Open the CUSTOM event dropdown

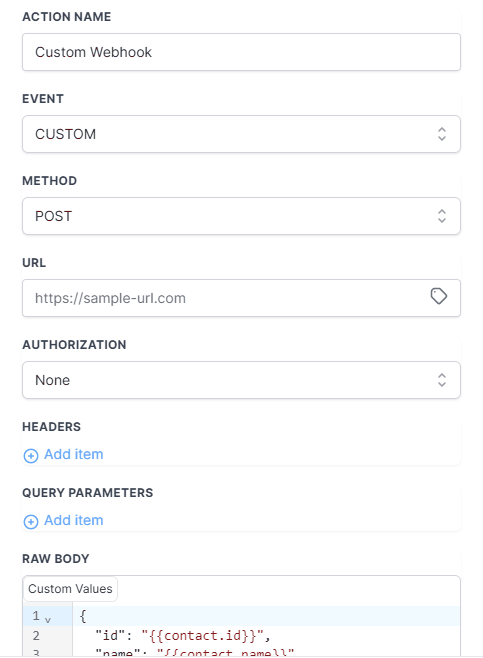click(241, 134)
